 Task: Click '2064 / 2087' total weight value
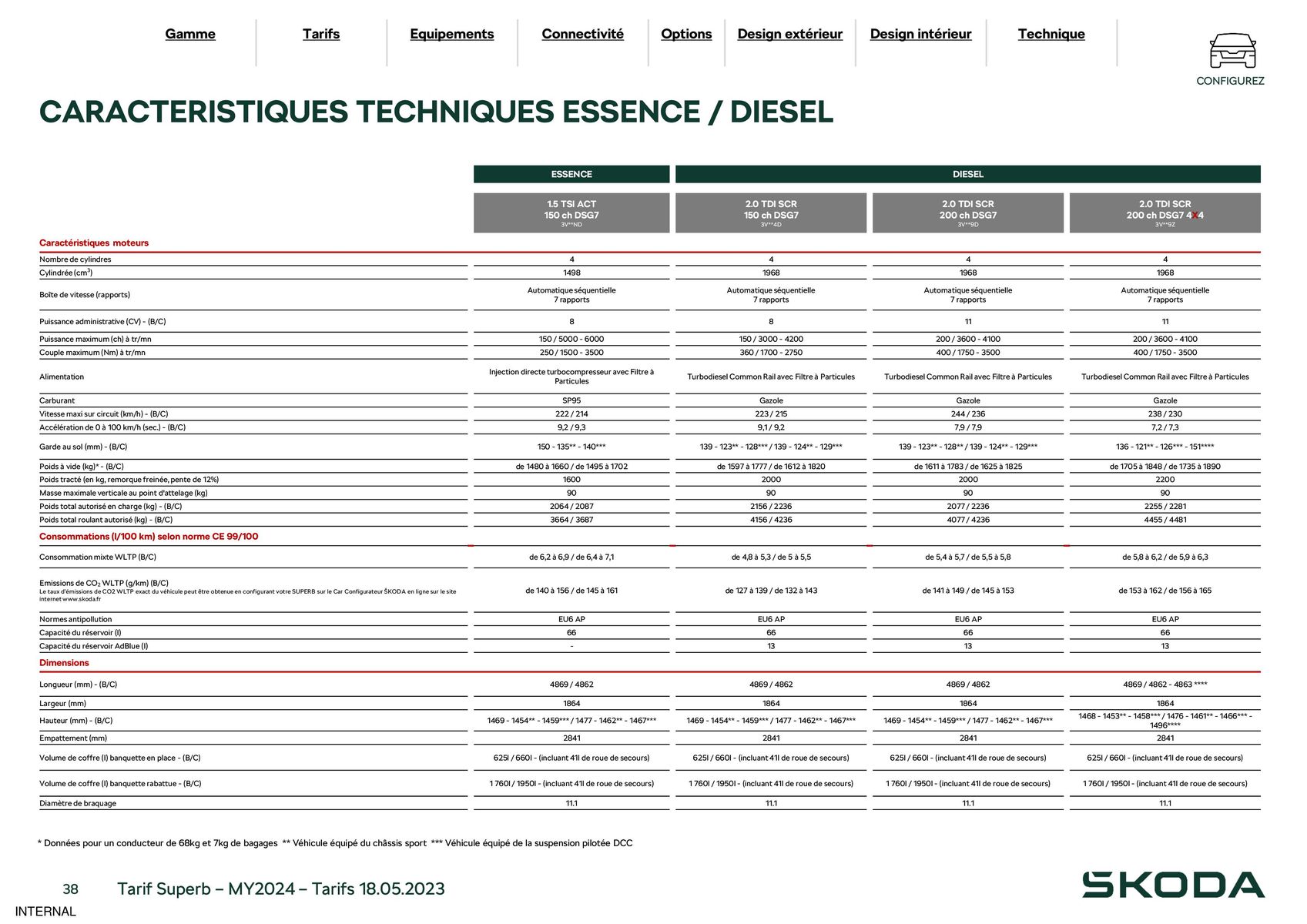pyautogui.click(x=571, y=507)
